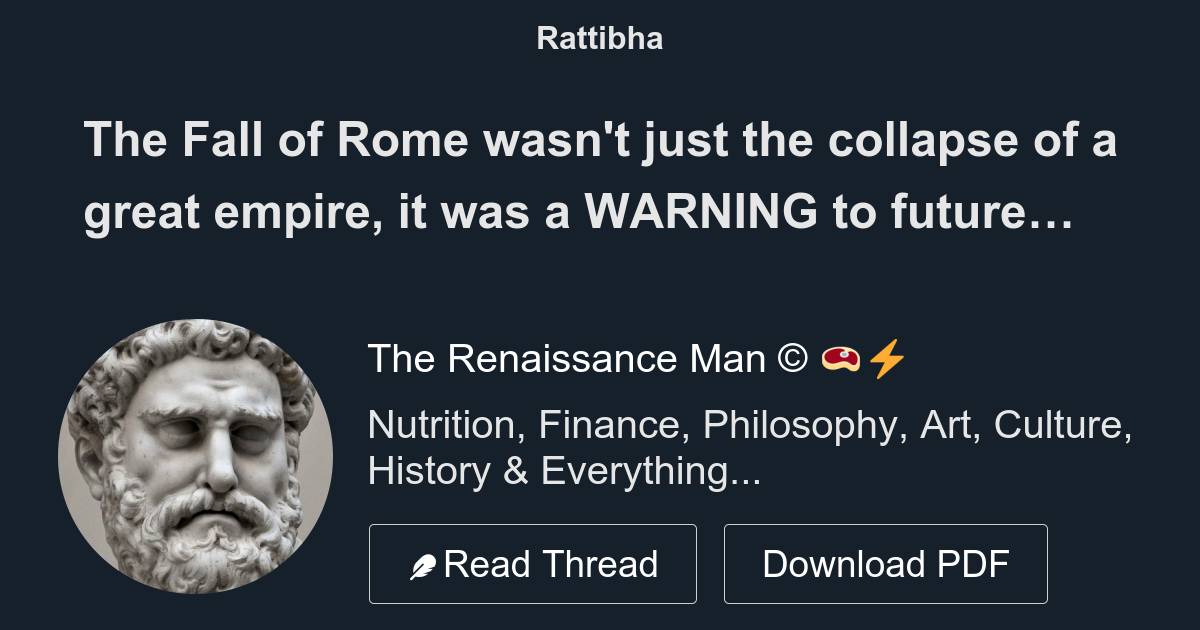Click the lightning bolt emoji in the profile name
This screenshot has width=1200, height=630.
point(888,359)
